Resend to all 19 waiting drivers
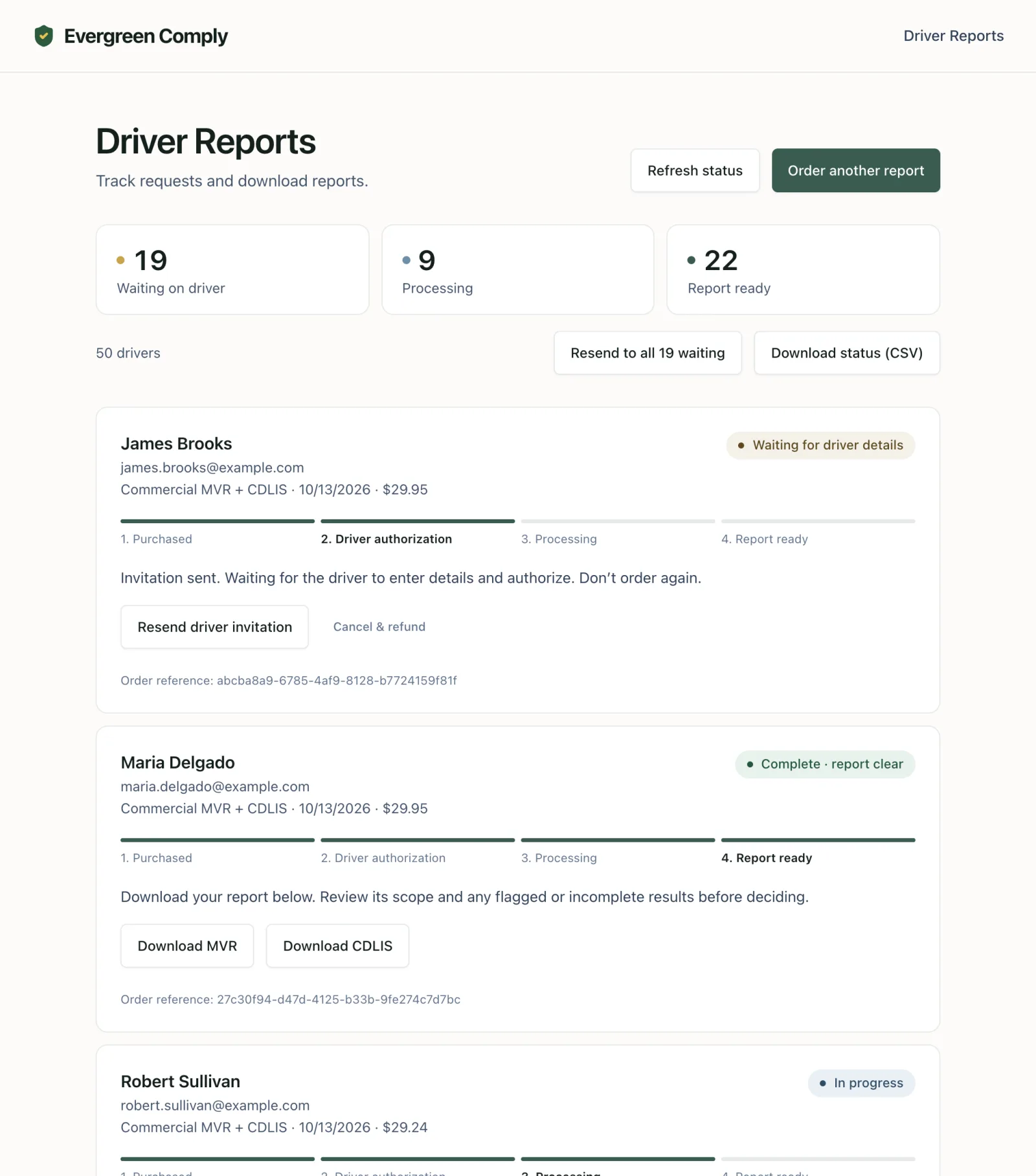Viewport: 1036px width, 1176px height. [x=647, y=353]
